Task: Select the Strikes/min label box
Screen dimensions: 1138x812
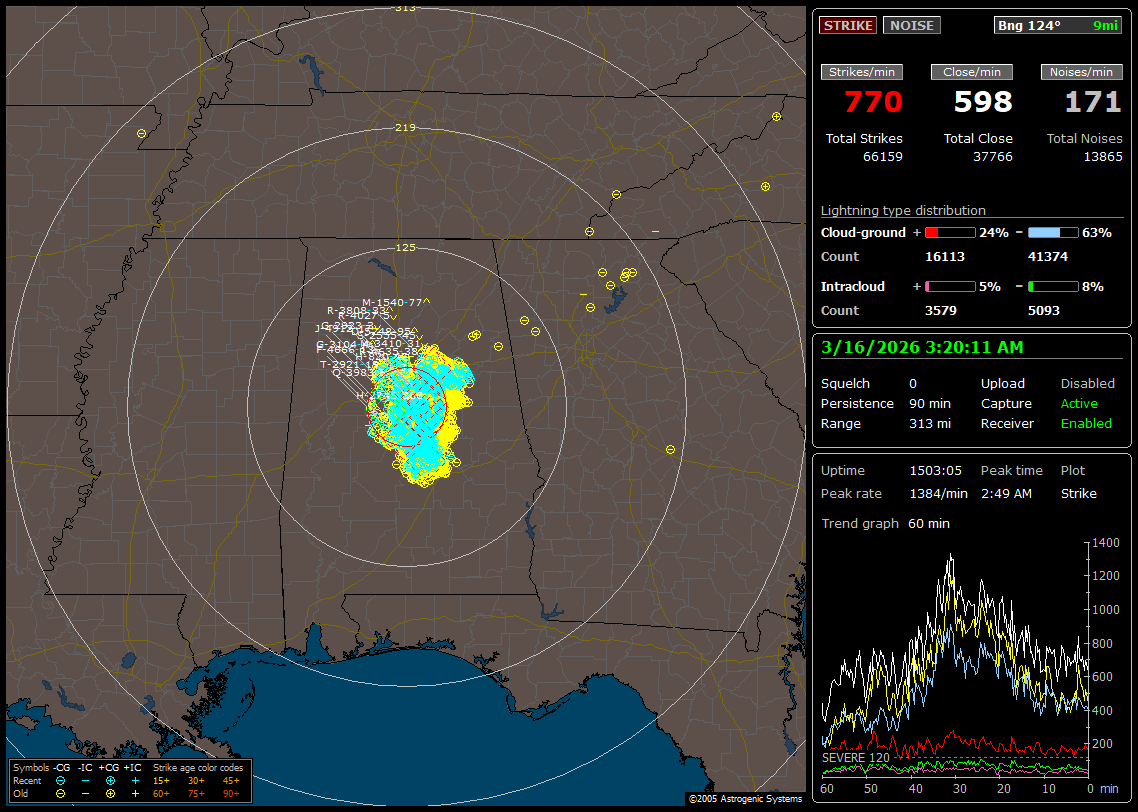Action: [862, 72]
